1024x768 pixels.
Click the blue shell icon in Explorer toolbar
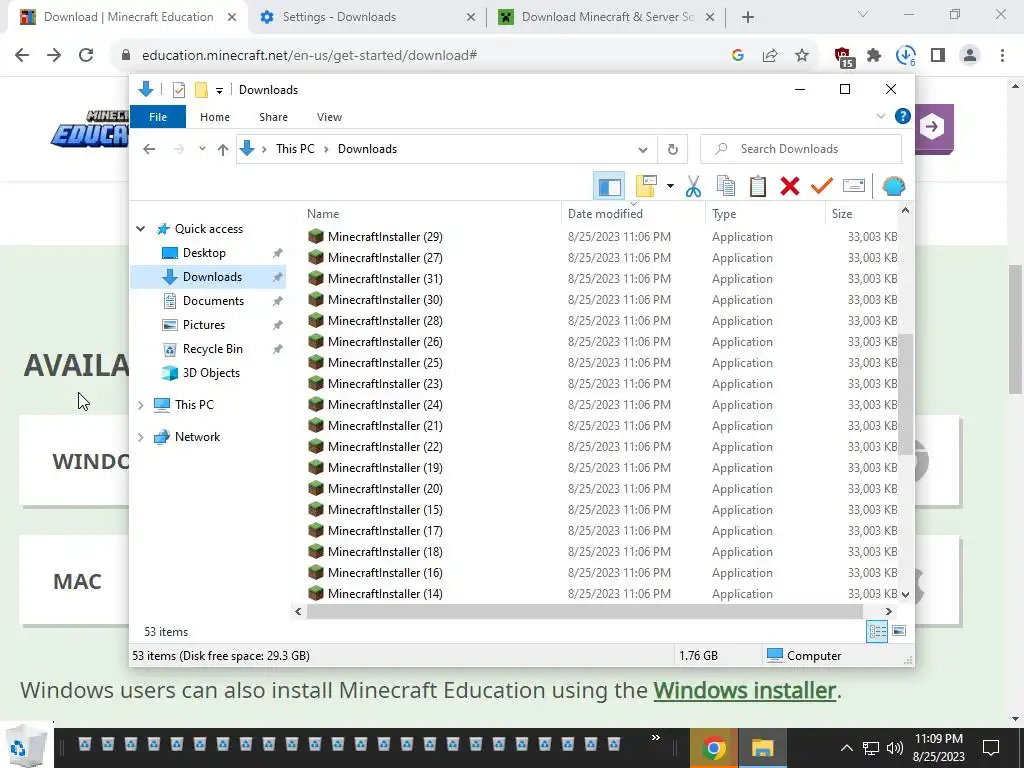[893, 187]
